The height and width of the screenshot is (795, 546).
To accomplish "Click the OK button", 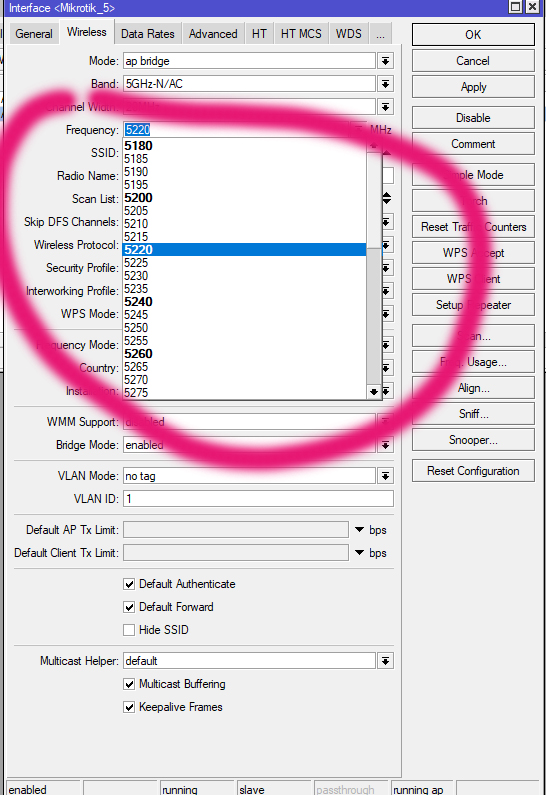I will click(x=473, y=34).
